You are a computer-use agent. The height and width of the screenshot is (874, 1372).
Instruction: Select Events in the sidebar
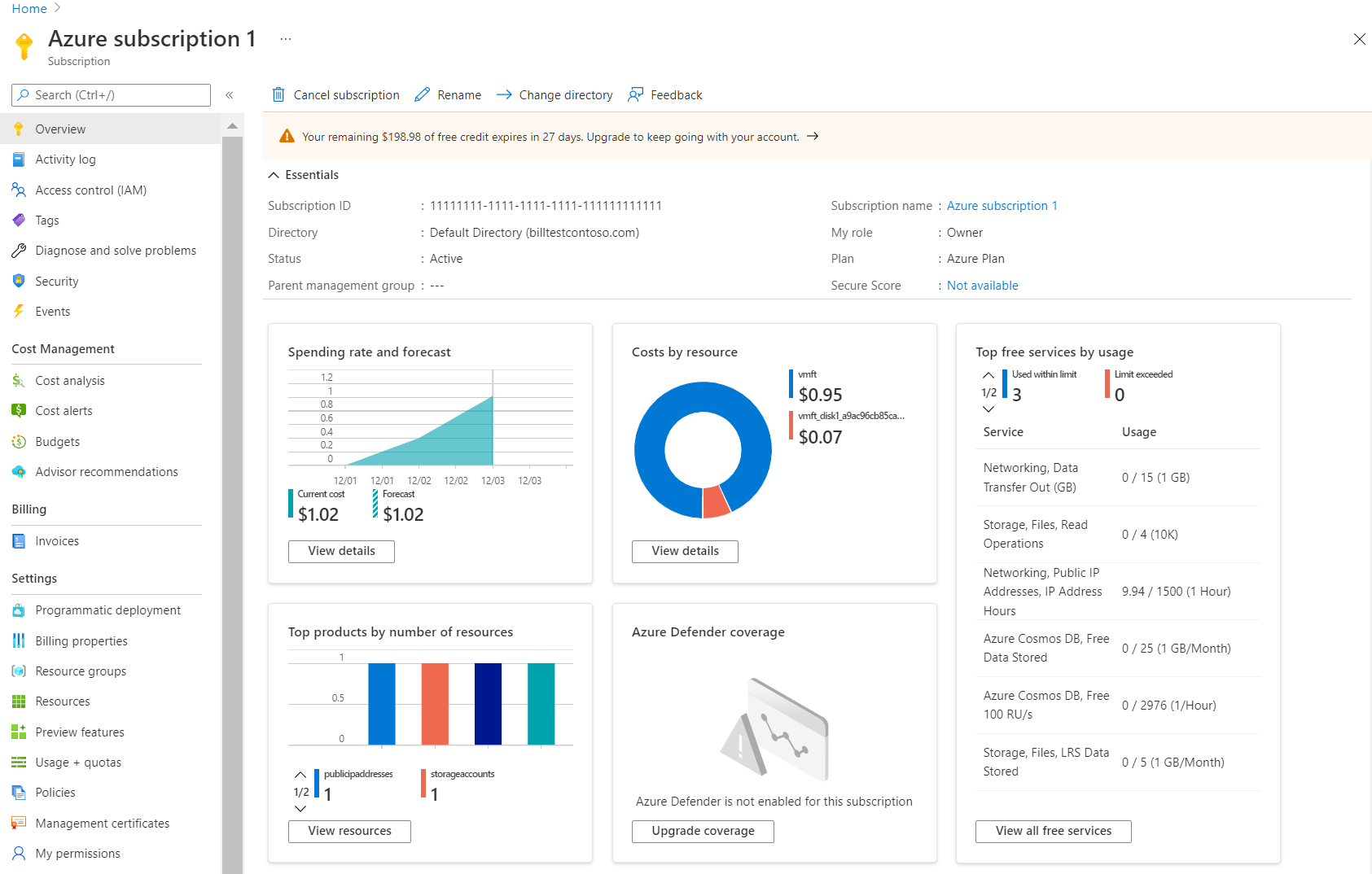52,311
